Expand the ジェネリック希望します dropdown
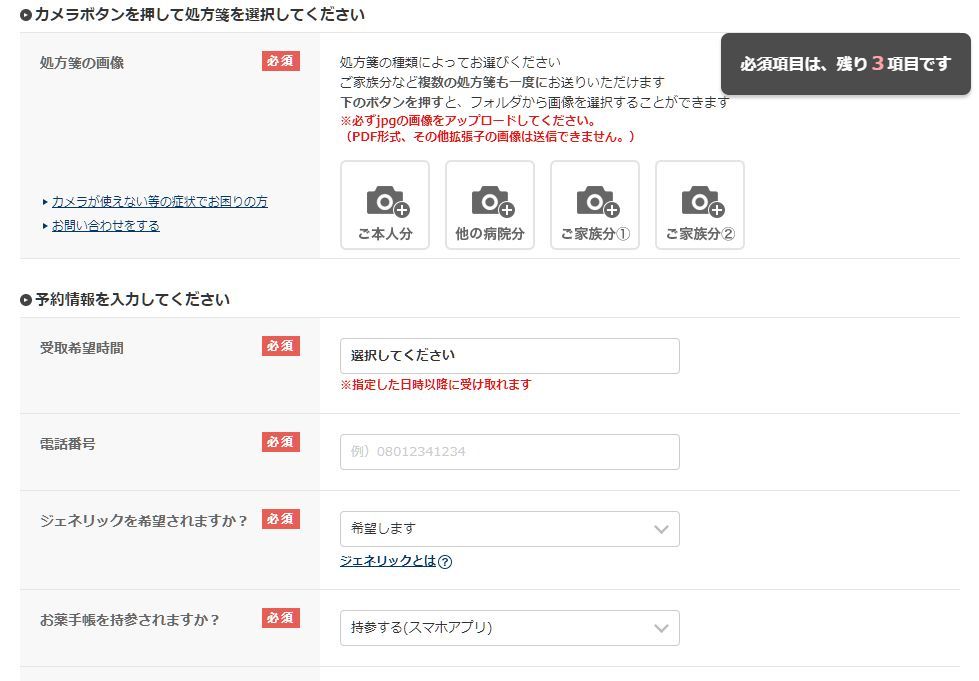This screenshot has height=681, width=979. pos(509,529)
